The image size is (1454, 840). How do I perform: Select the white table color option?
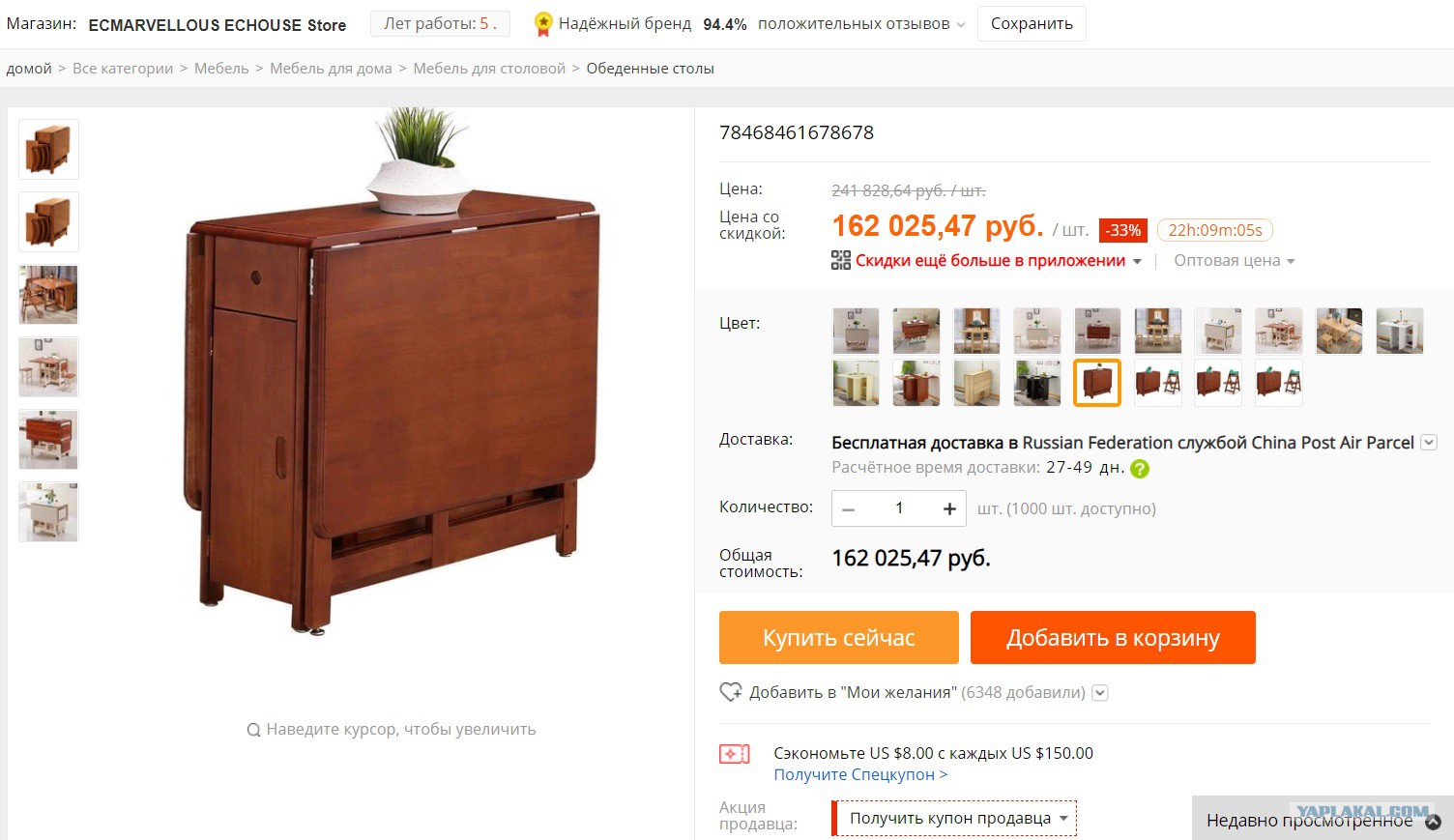coord(1399,331)
